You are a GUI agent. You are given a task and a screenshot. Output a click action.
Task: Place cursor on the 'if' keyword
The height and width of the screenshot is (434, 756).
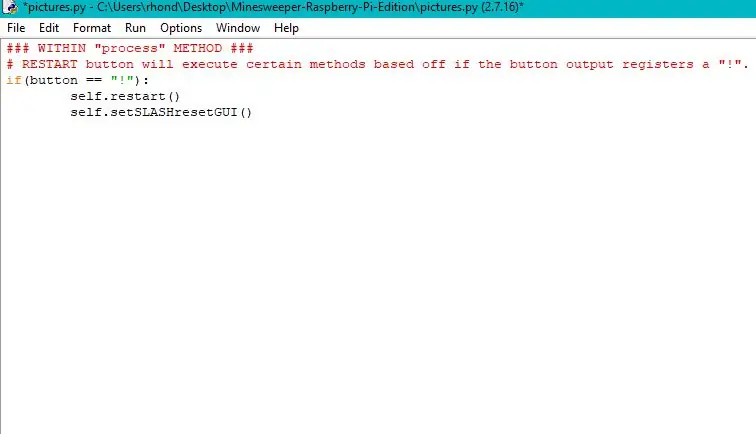tap(14, 80)
